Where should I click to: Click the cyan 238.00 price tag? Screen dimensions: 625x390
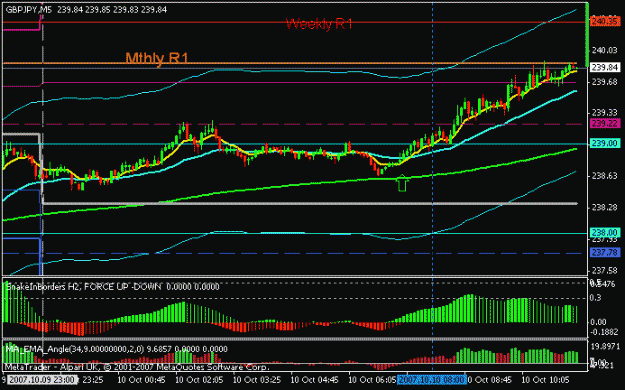click(x=605, y=232)
